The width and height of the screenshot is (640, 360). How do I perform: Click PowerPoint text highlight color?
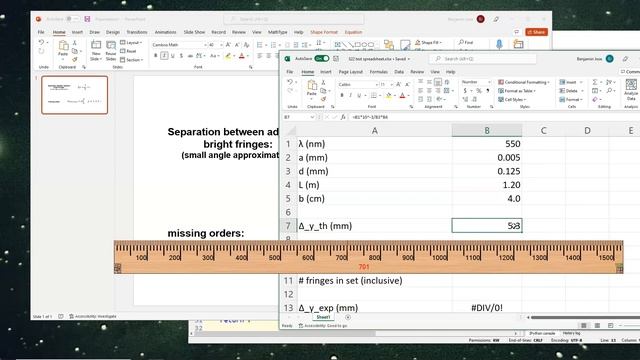[228, 56]
